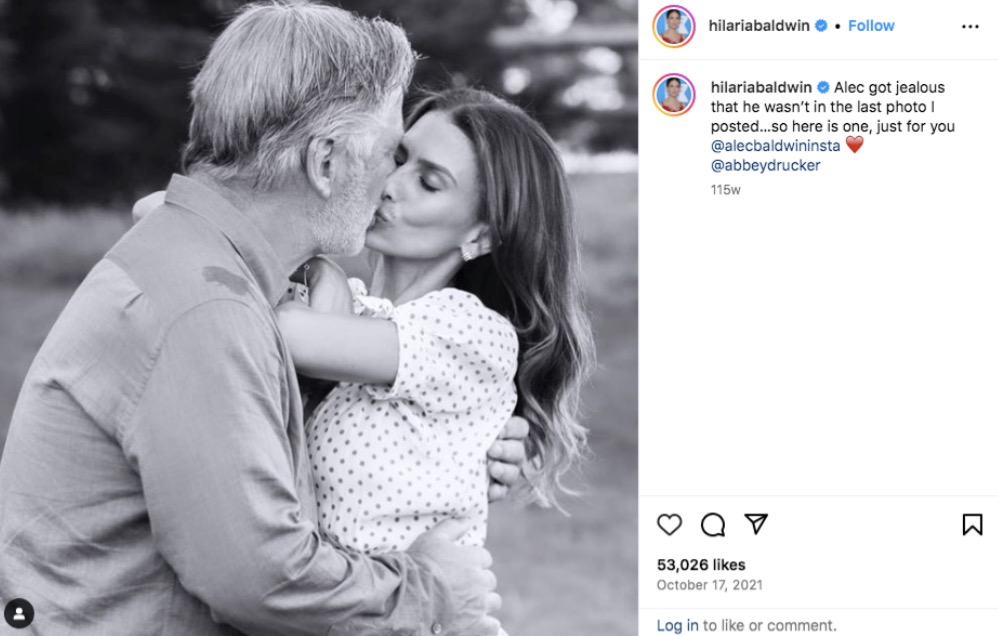Visit the @alecbaldwininsta mention

[775, 146]
